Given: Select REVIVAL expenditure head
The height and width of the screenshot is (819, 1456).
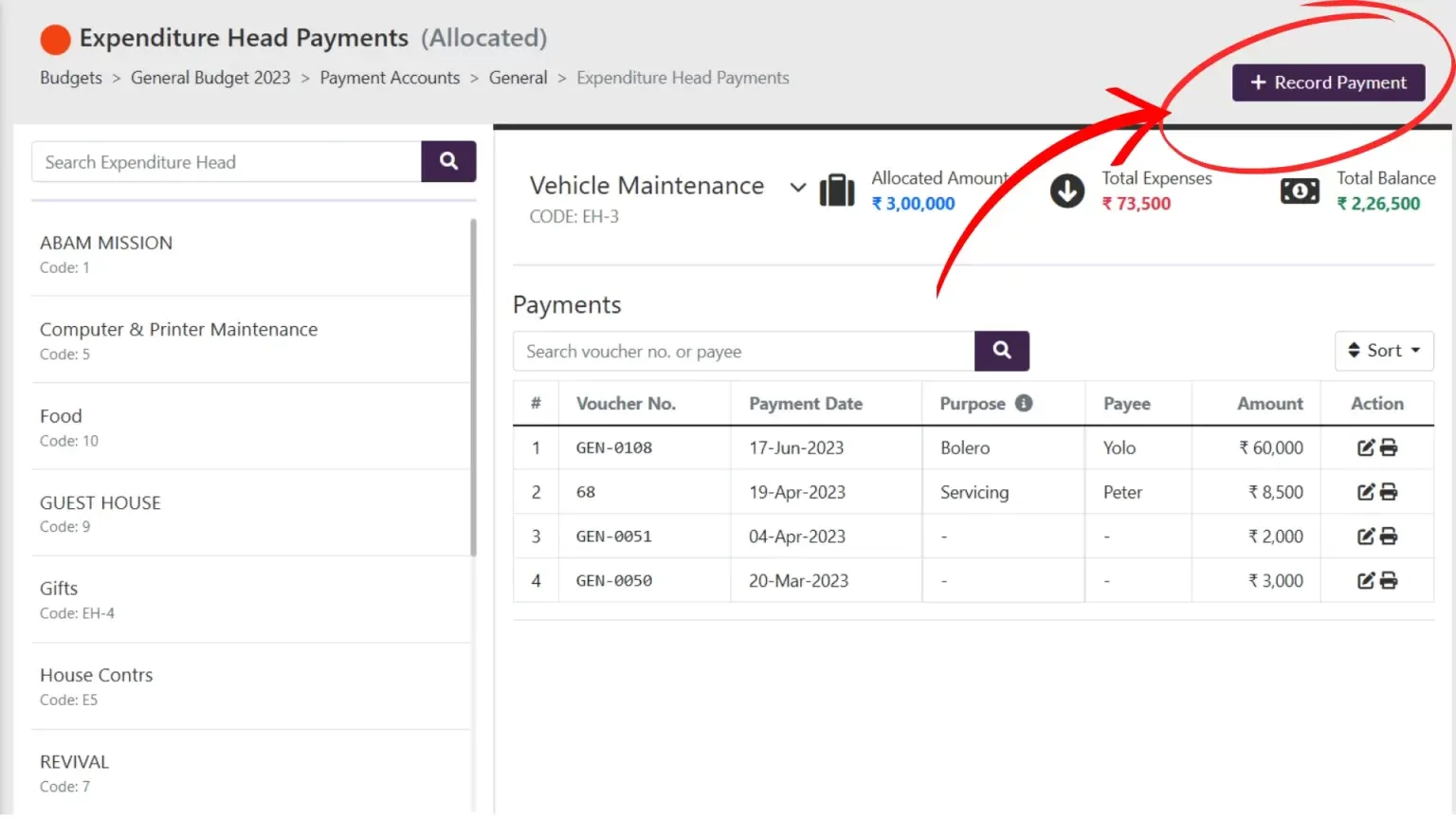Looking at the screenshot, I should point(251,773).
